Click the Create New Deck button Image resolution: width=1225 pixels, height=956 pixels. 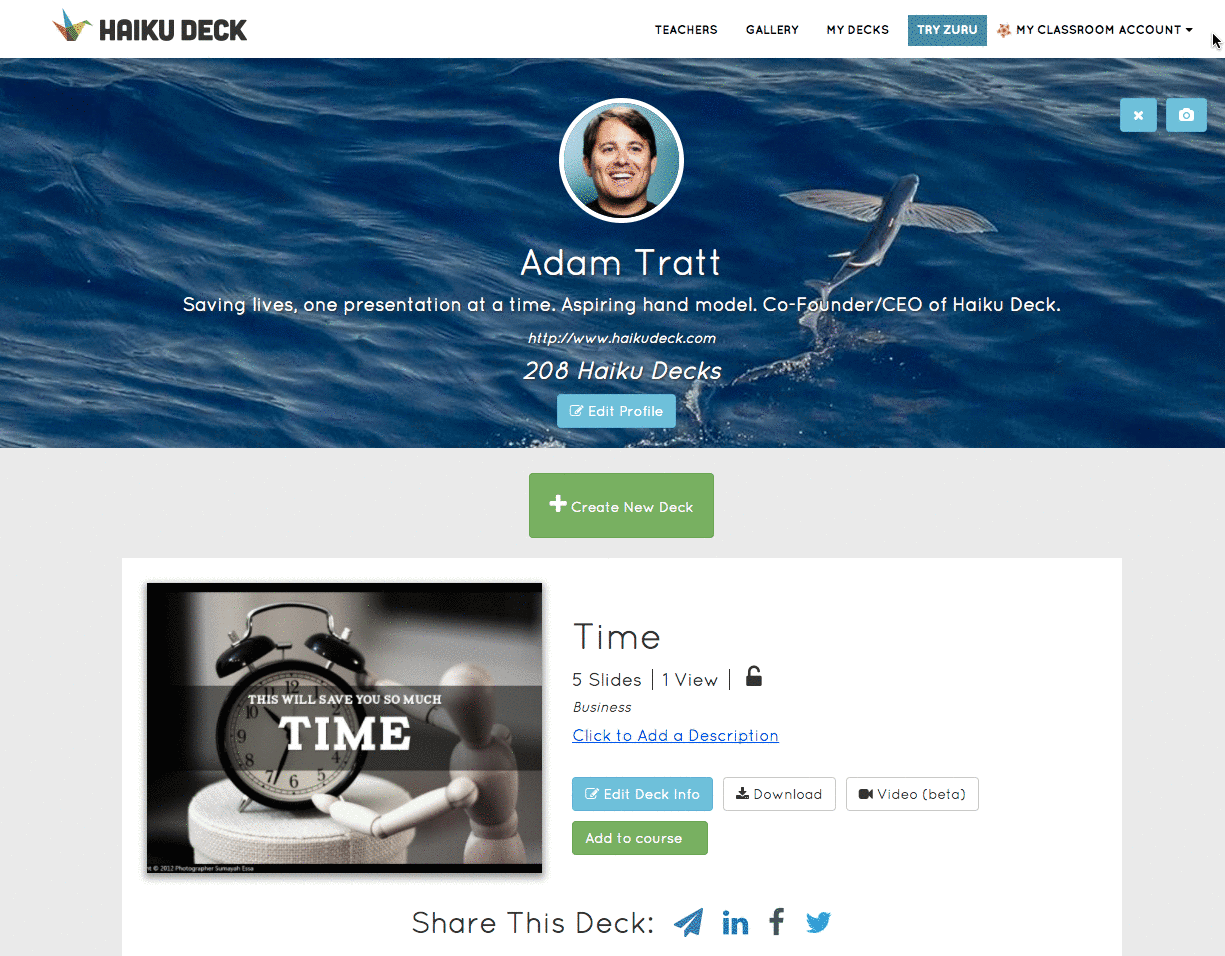tap(621, 505)
